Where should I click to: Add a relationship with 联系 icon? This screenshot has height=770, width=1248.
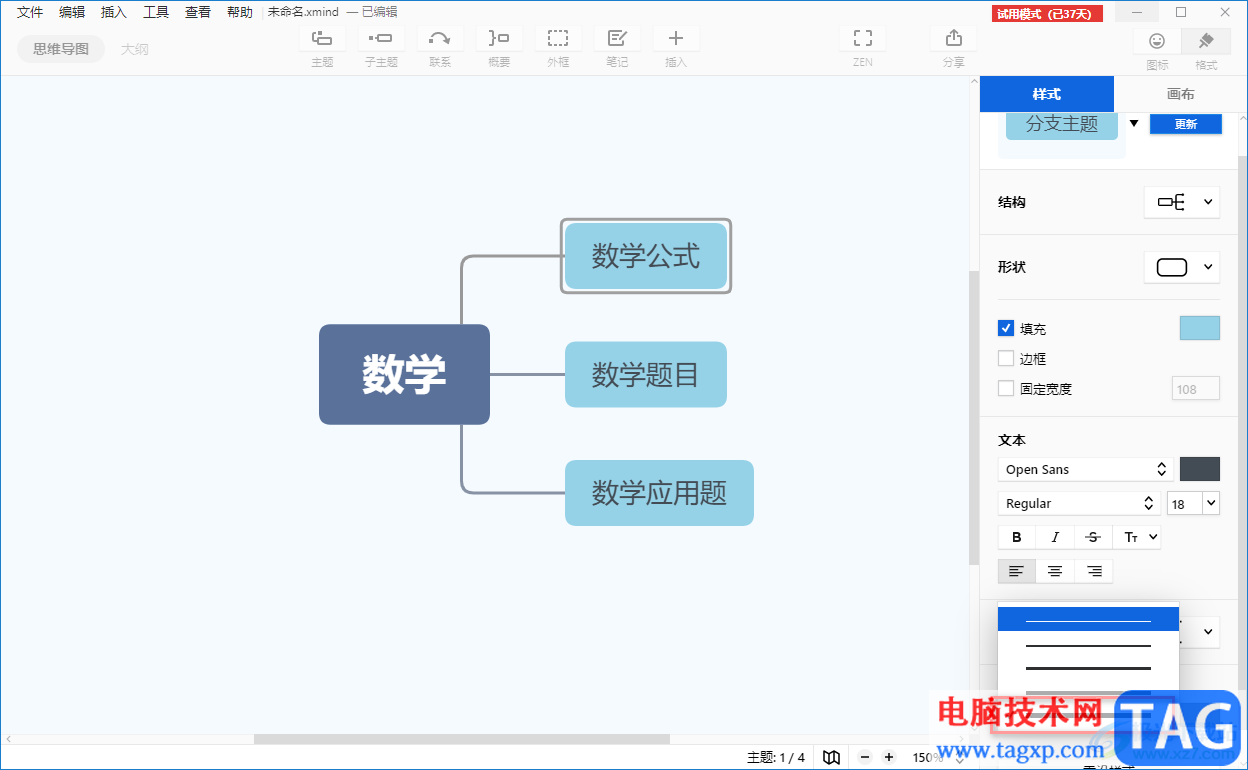440,39
